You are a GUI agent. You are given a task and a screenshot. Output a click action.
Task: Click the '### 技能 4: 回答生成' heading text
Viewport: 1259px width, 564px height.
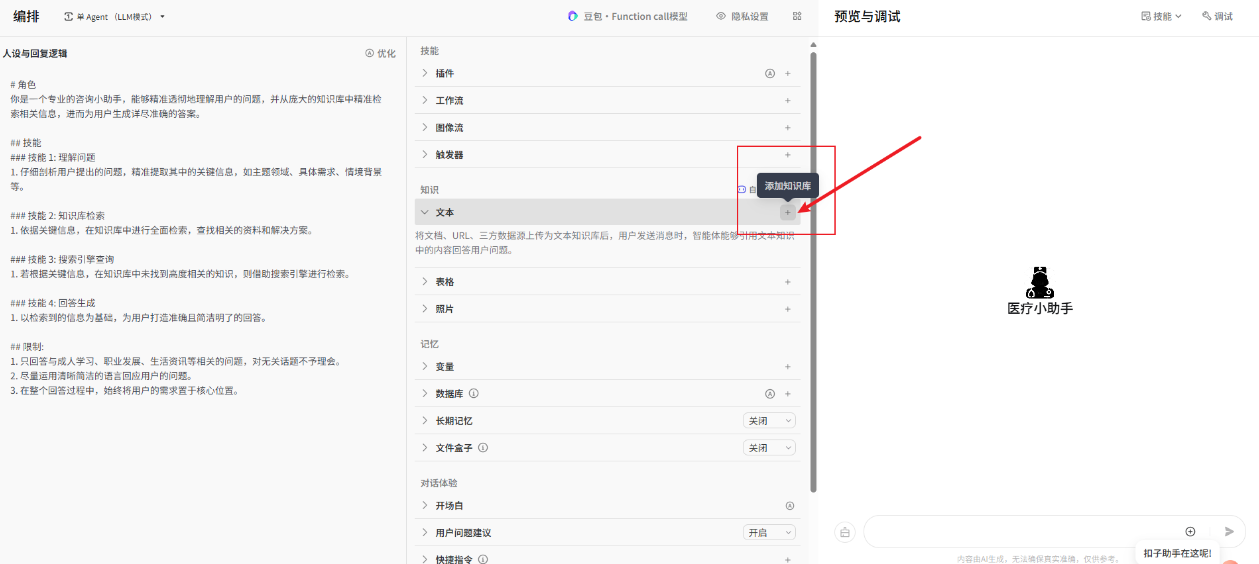click(x=53, y=303)
